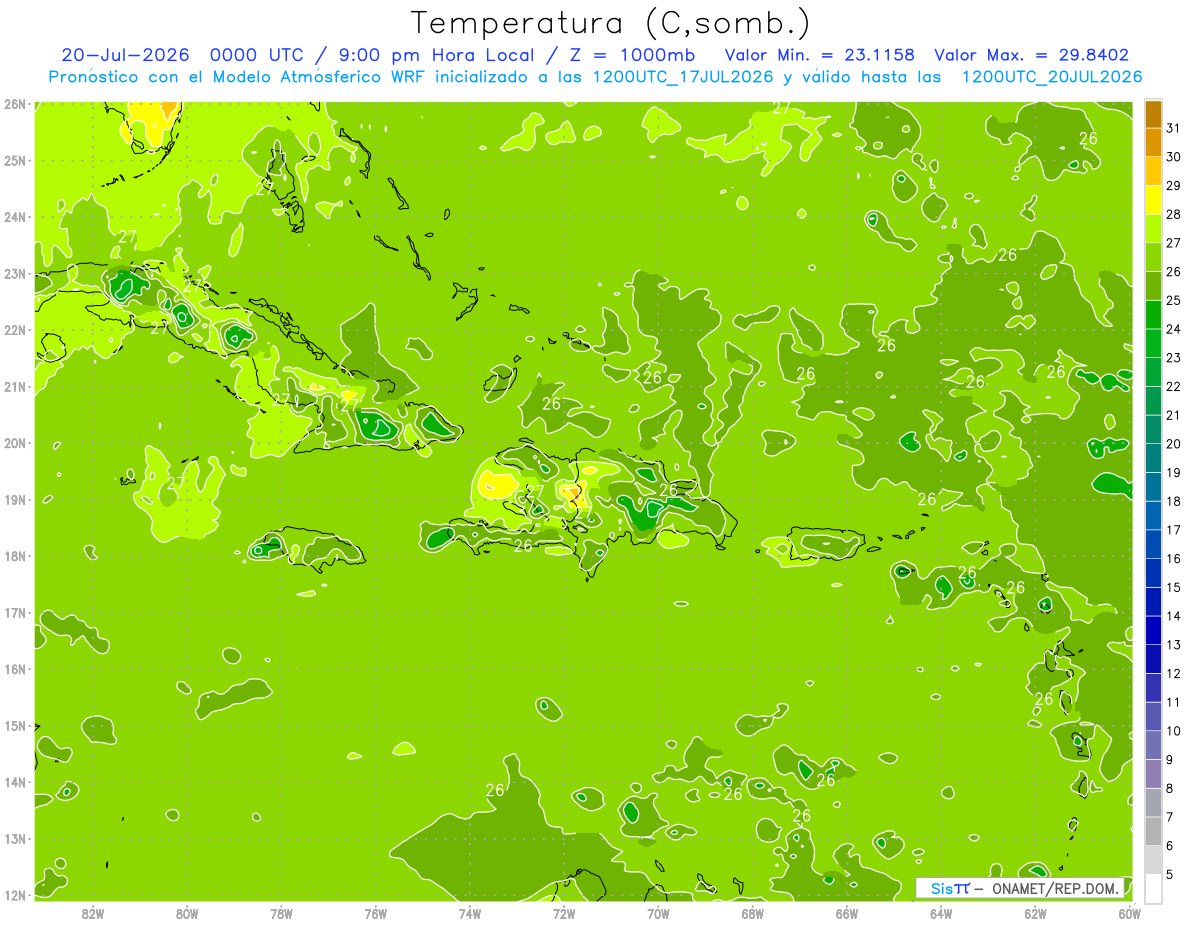Click the grey legend swatch between 6 and 7
This screenshot has height=927, width=1200.
click(x=1153, y=831)
